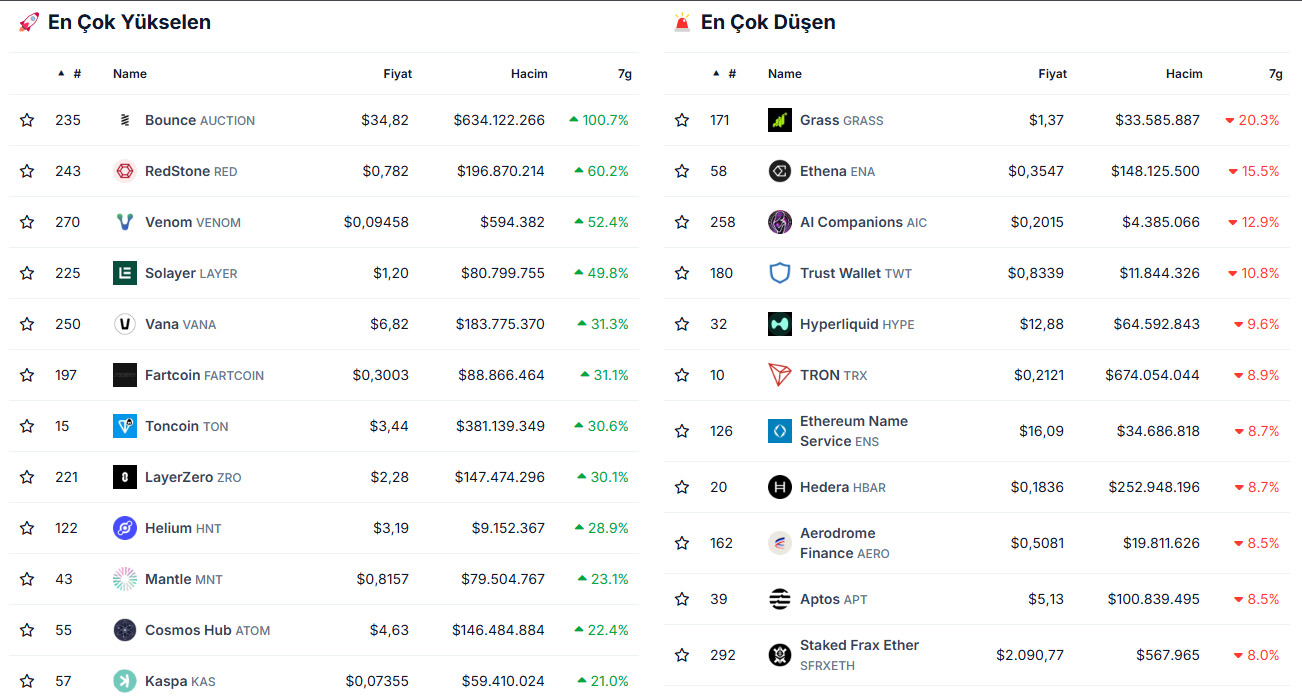Click the Bounce AUCTION coin logo
The image size is (1302, 698).
[125, 120]
